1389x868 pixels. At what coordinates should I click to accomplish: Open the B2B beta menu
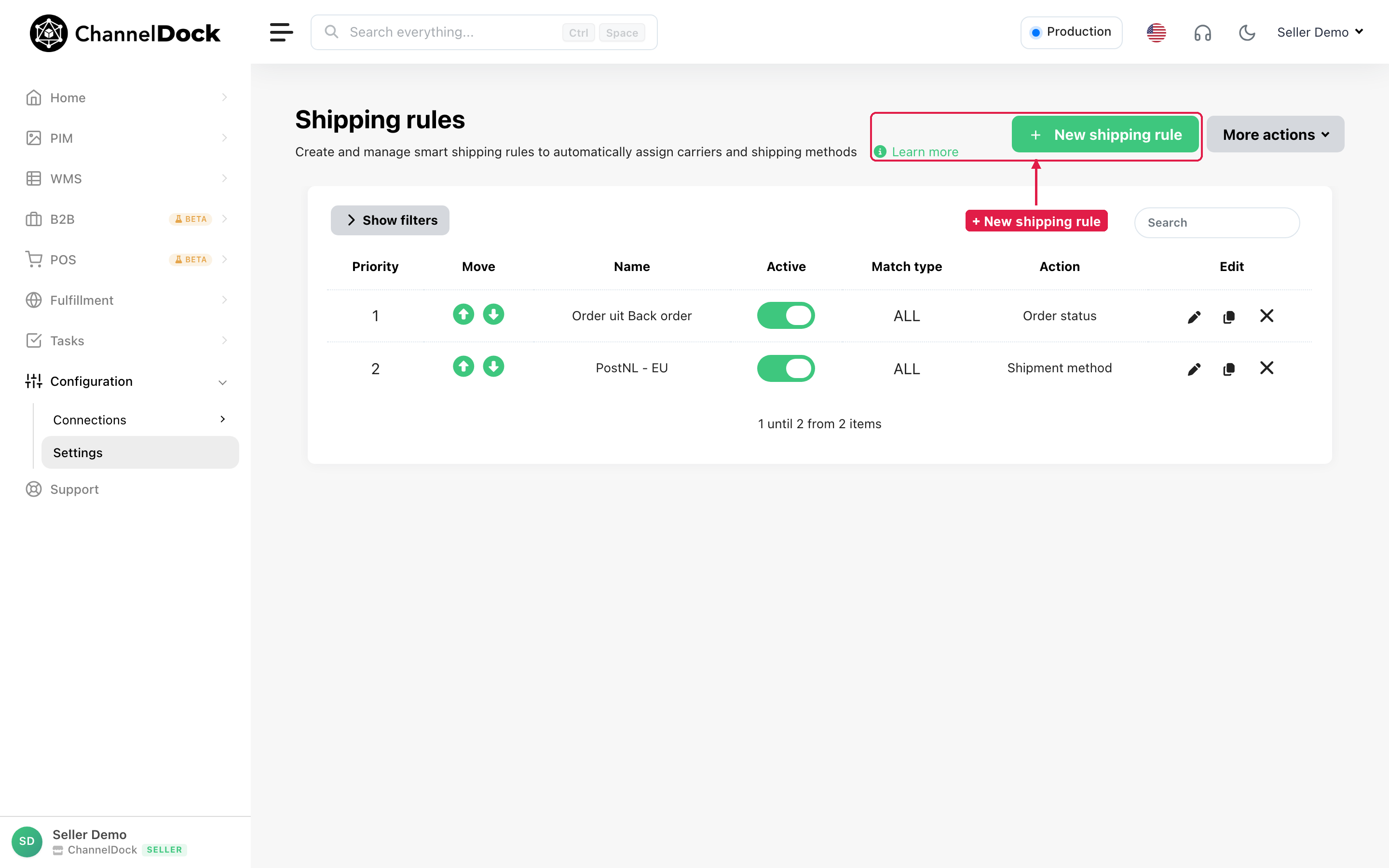pos(126,219)
